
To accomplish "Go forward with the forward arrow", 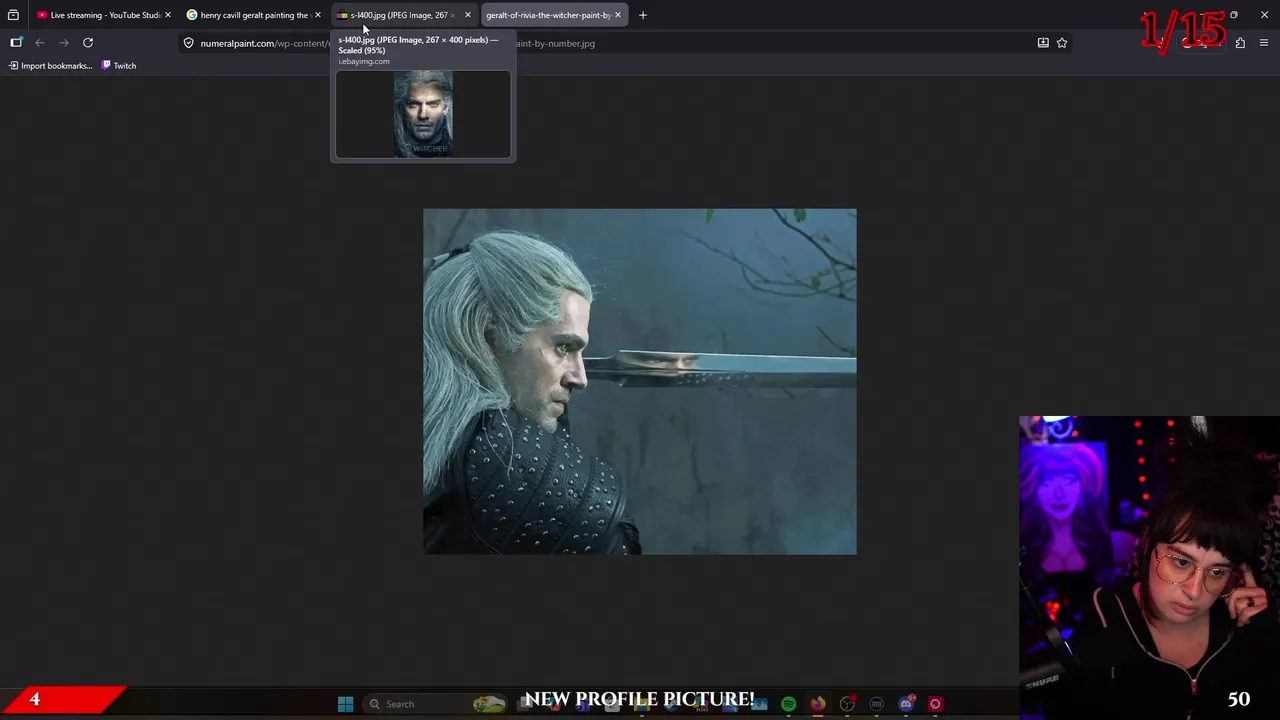I will (x=64, y=42).
